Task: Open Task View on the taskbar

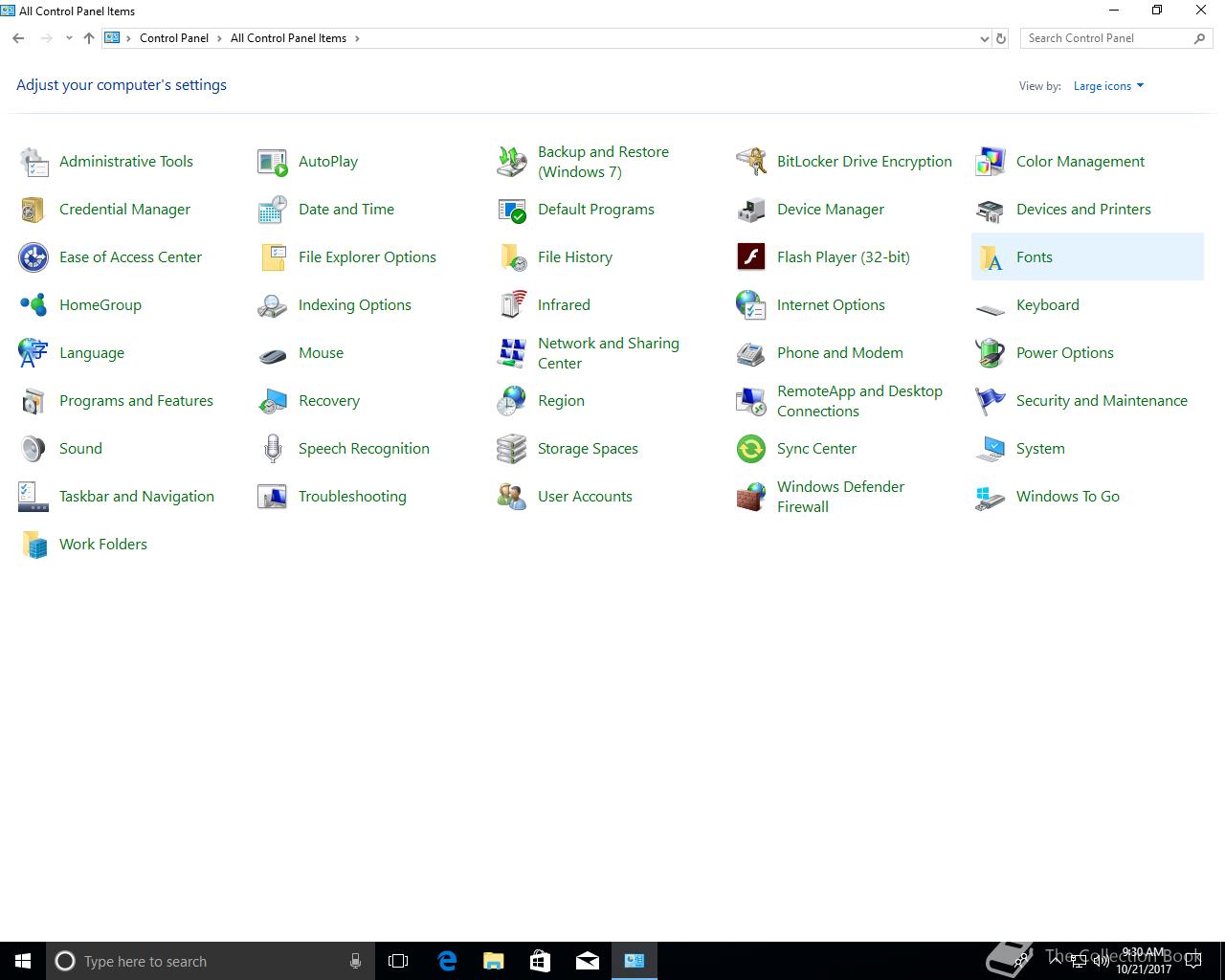Action: tap(398, 961)
